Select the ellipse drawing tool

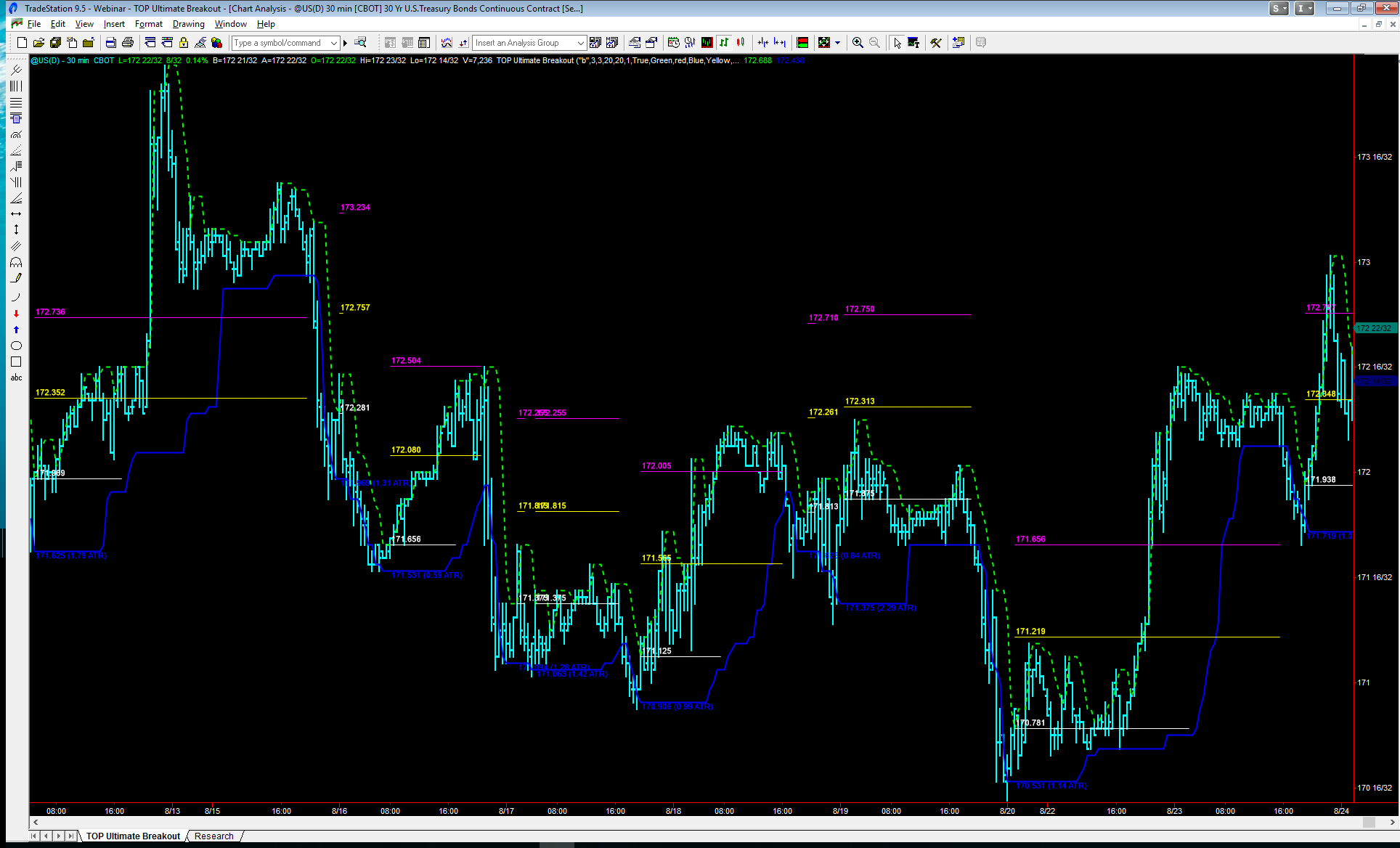16,346
